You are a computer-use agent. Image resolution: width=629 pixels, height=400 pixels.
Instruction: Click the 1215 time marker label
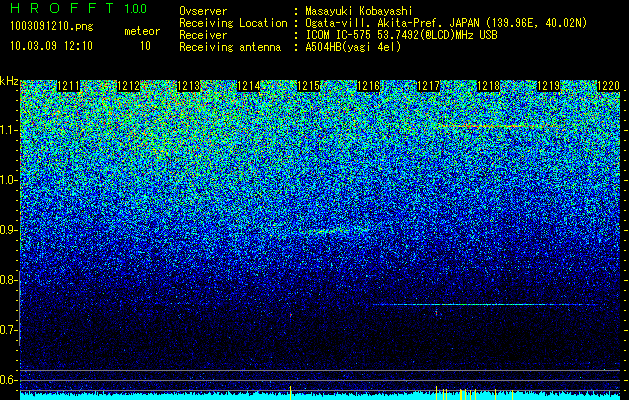(308, 86)
